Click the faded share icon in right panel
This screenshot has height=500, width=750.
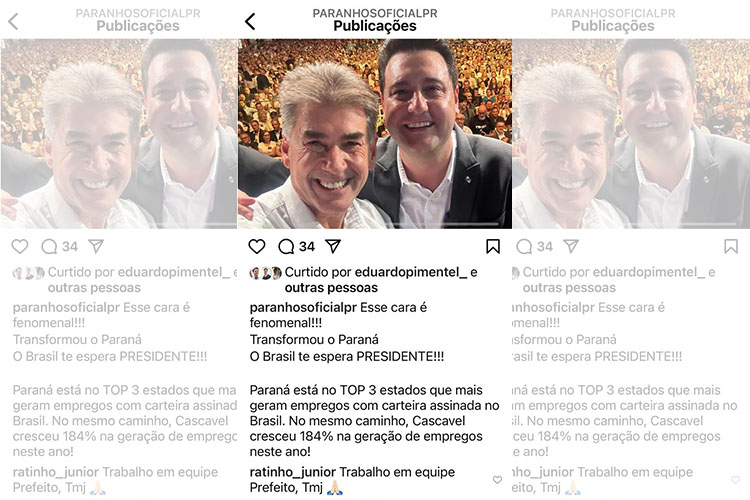(571, 246)
